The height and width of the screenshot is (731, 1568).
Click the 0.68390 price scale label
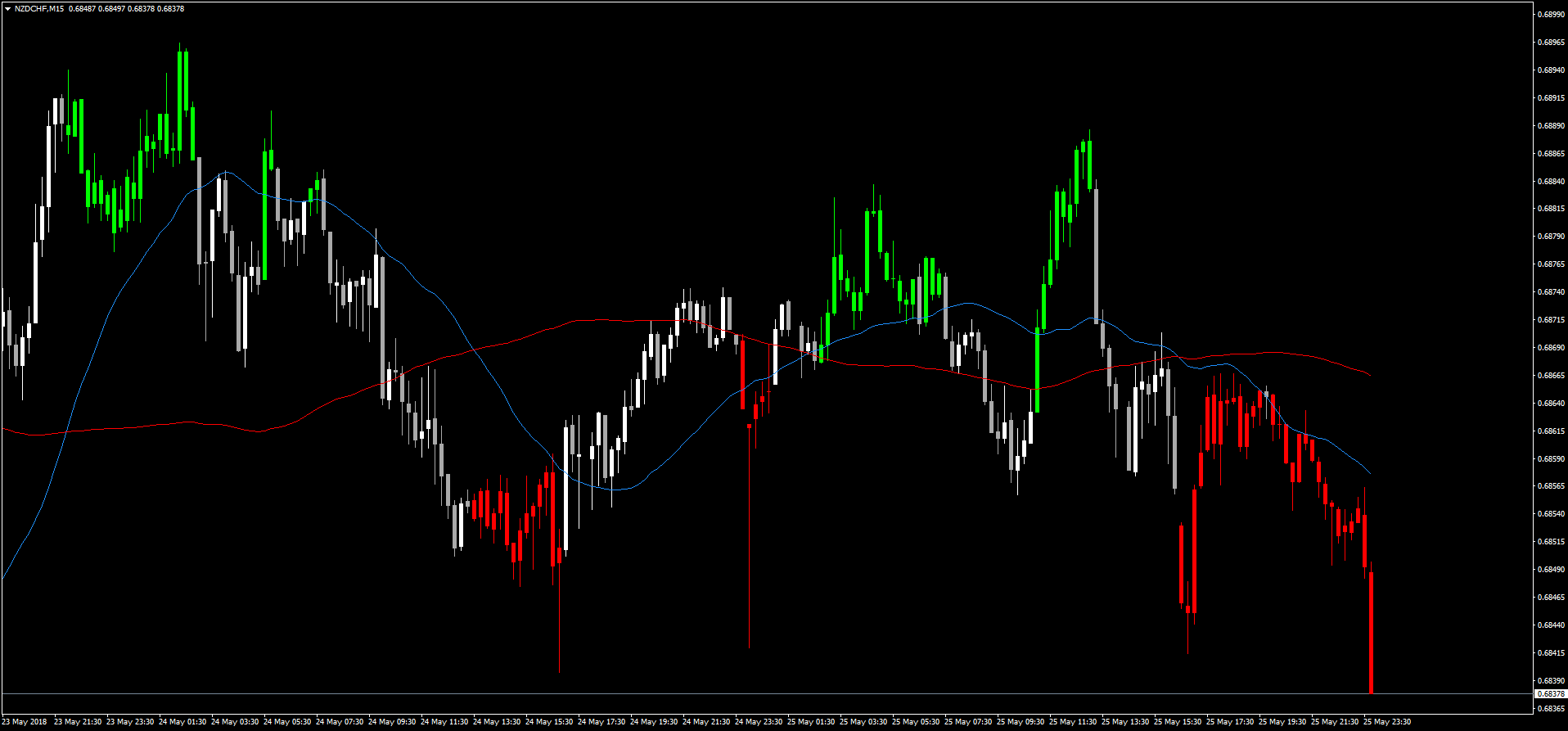pyautogui.click(x=1551, y=681)
